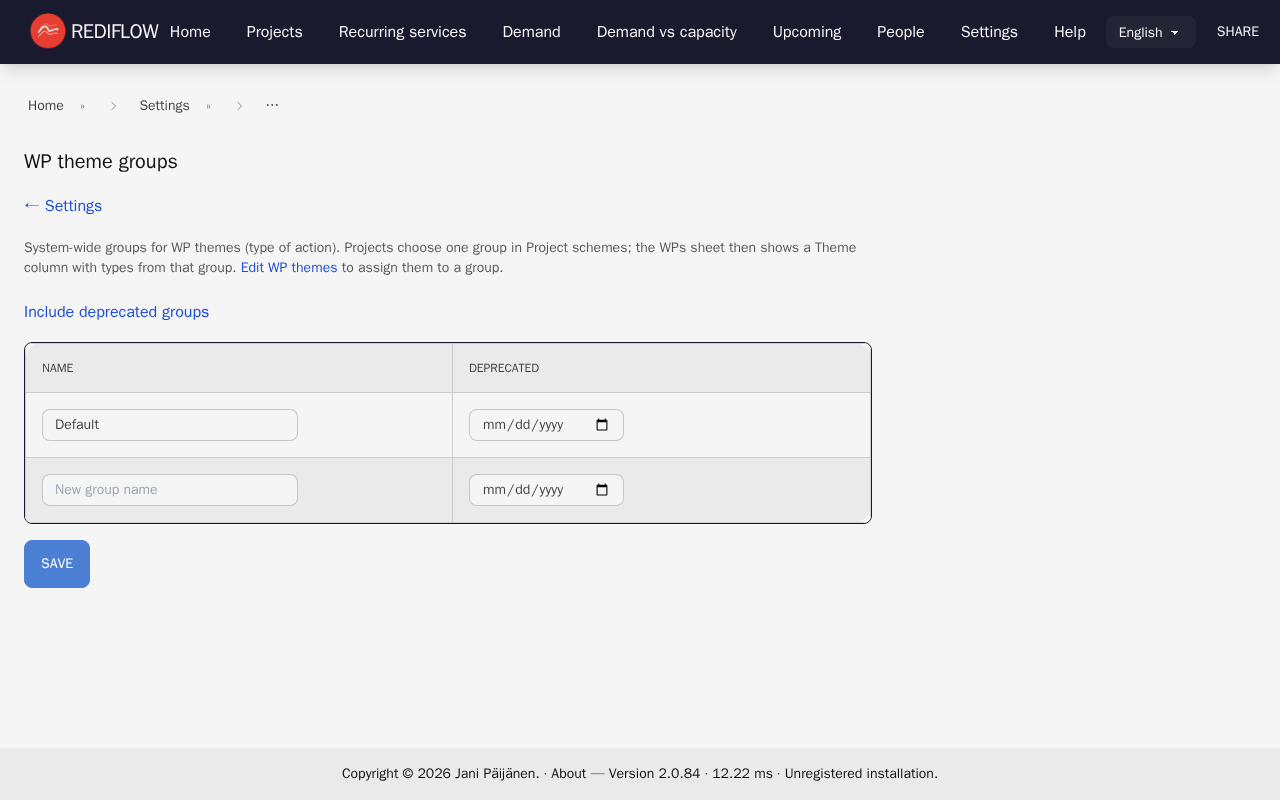Click the Rediflow logo icon
This screenshot has width=1280, height=800.
point(46,31)
